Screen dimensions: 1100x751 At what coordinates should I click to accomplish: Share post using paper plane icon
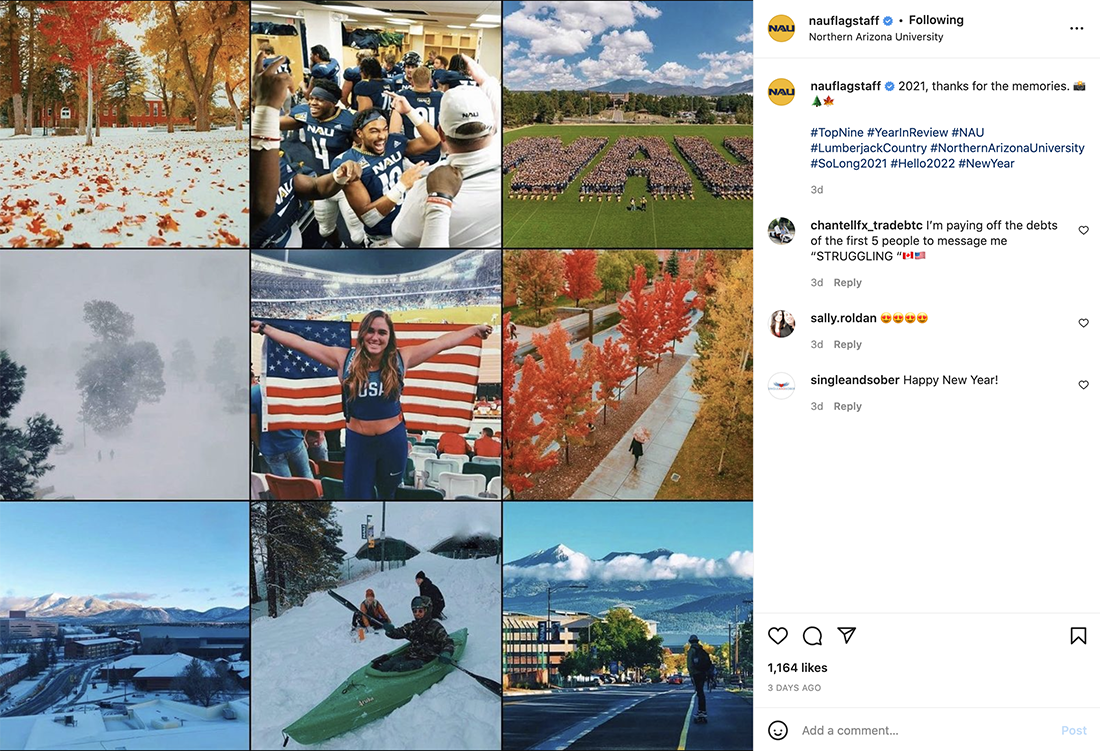click(846, 636)
